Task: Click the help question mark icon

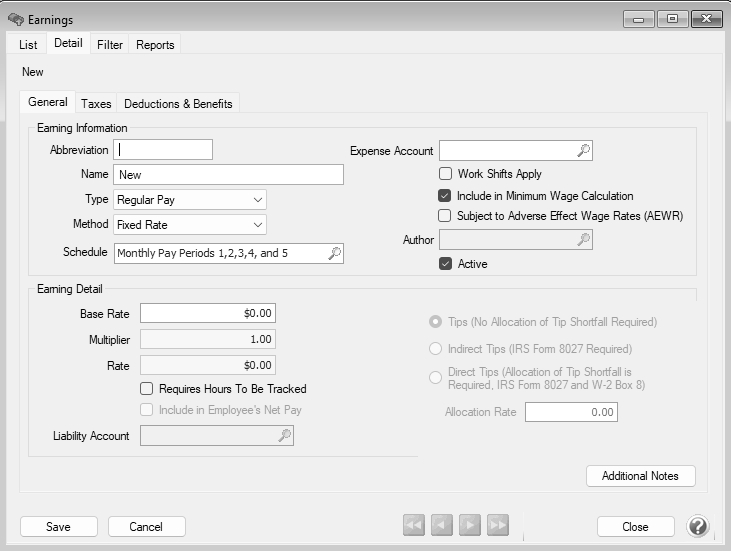Action: coord(697,527)
